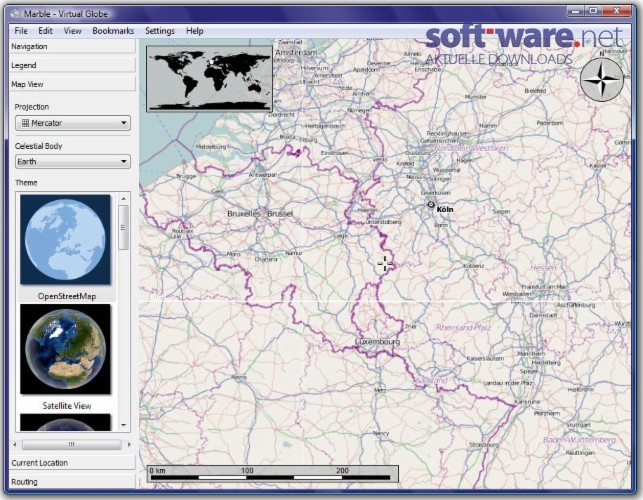
Task: Open the View menu
Action: point(73,31)
